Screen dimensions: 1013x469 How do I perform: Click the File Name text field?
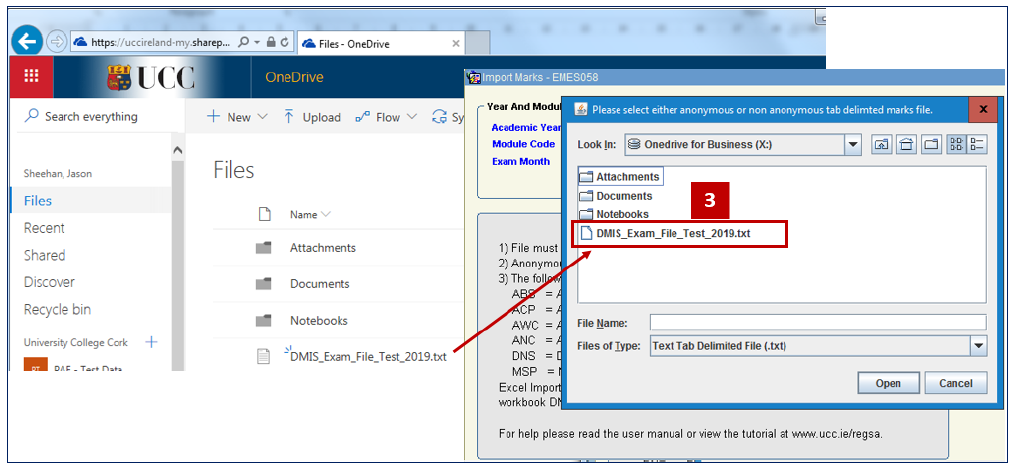click(x=817, y=322)
